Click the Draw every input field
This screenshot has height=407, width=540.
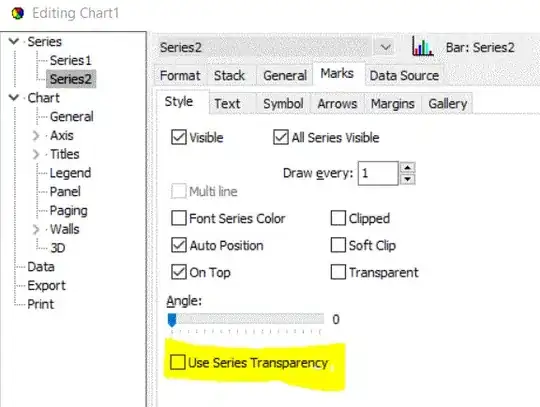378,173
